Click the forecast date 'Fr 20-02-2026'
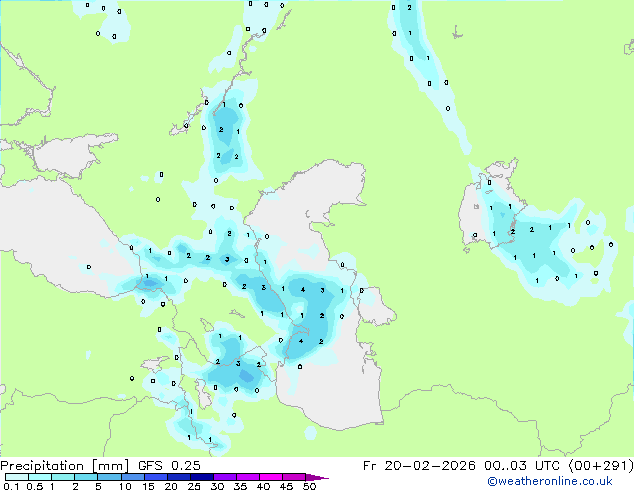Screen dimensions: 634x490 pyautogui.click(x=418, y=466)
